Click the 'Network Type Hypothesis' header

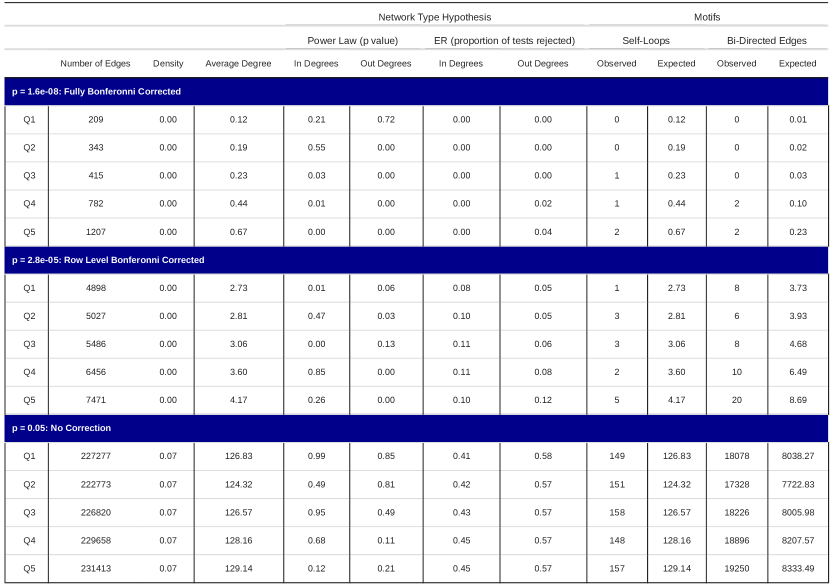435,17
